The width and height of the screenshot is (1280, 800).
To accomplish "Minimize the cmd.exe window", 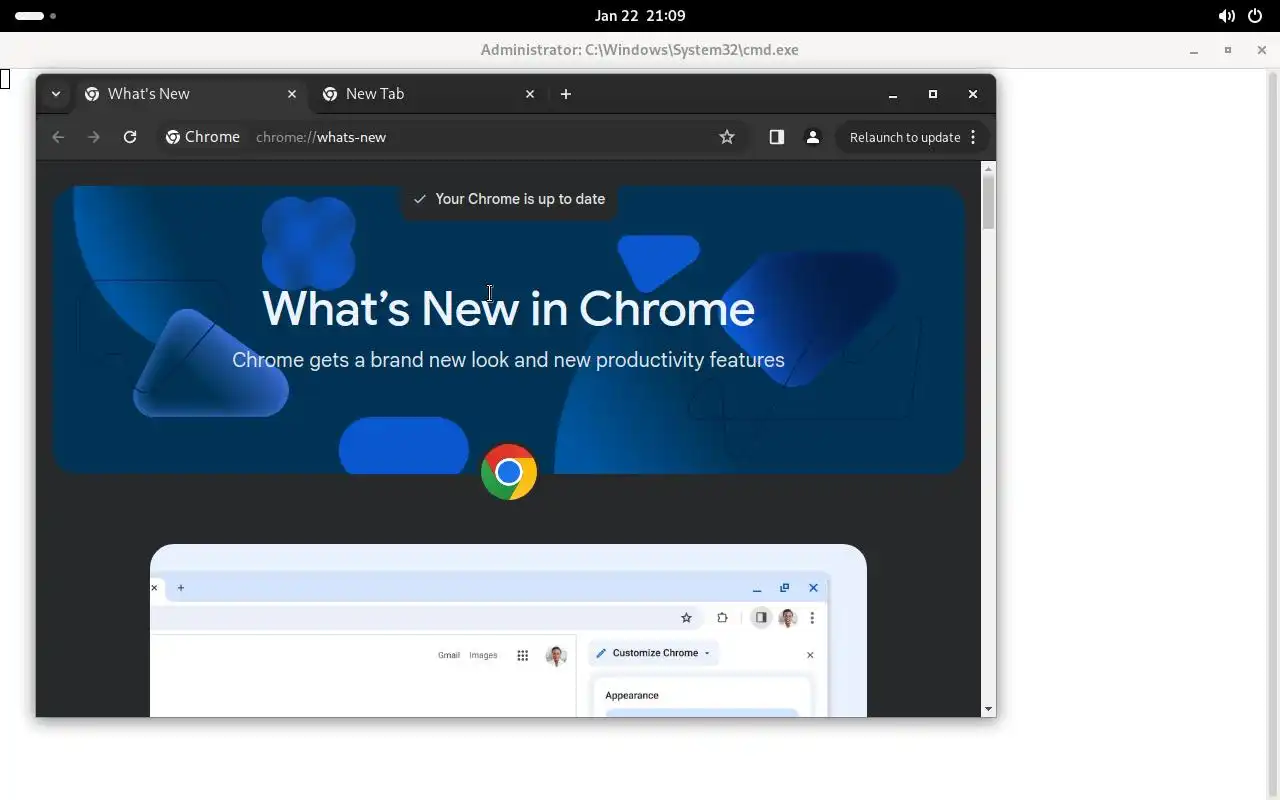I will pos(1194,50).
